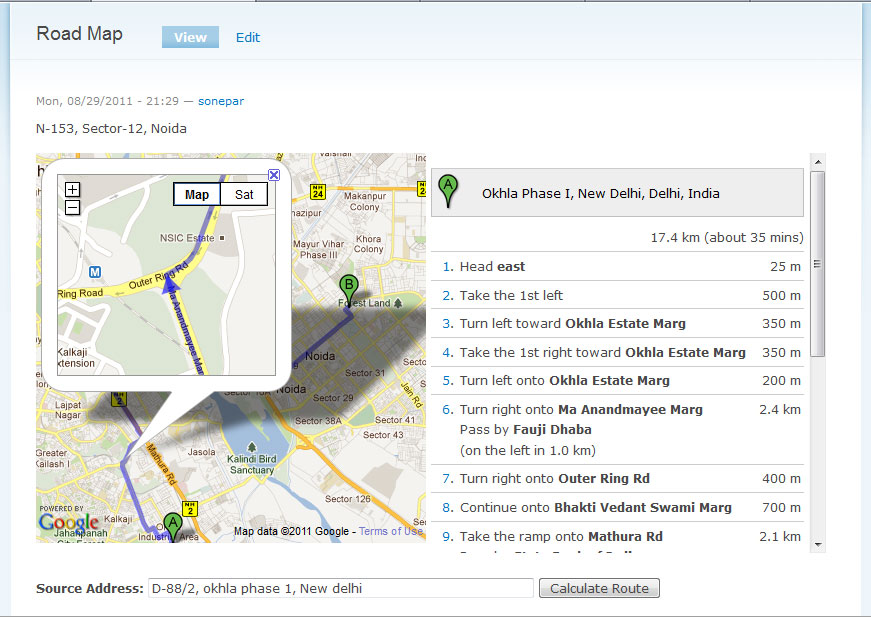Click the NSIC Estate label in popup map

(187, 238)
